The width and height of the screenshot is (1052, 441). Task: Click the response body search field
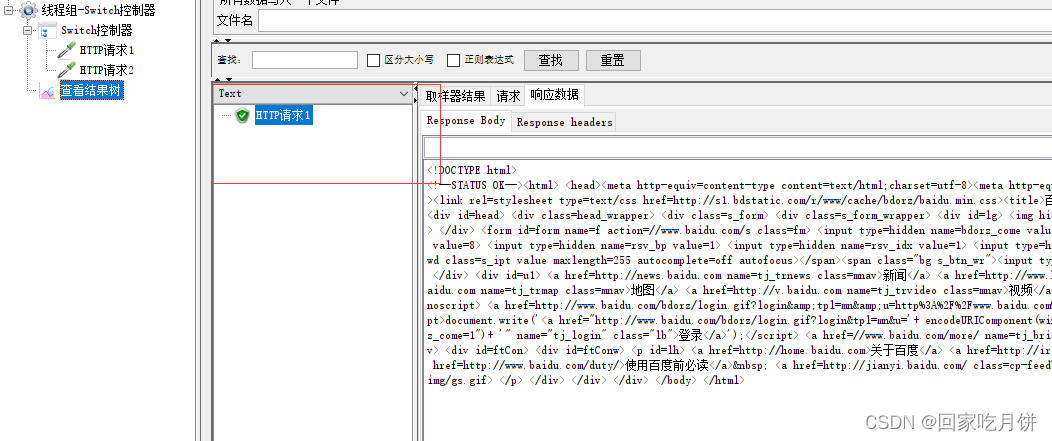tap(737, 148)
